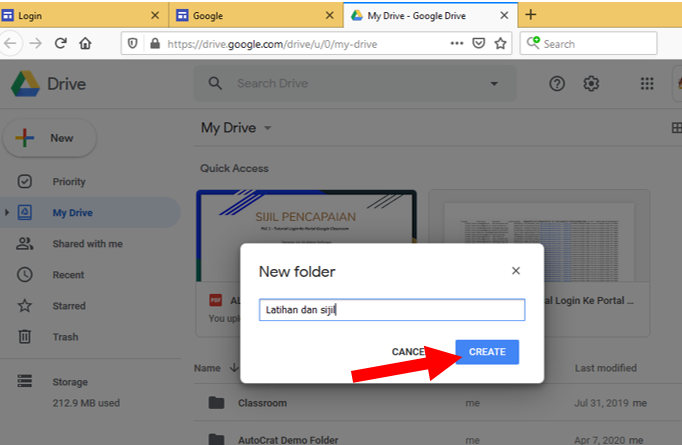Click the Drive search magnifier icon
Viewport: 682px width, 445px height.
click(x=215, y=83)
